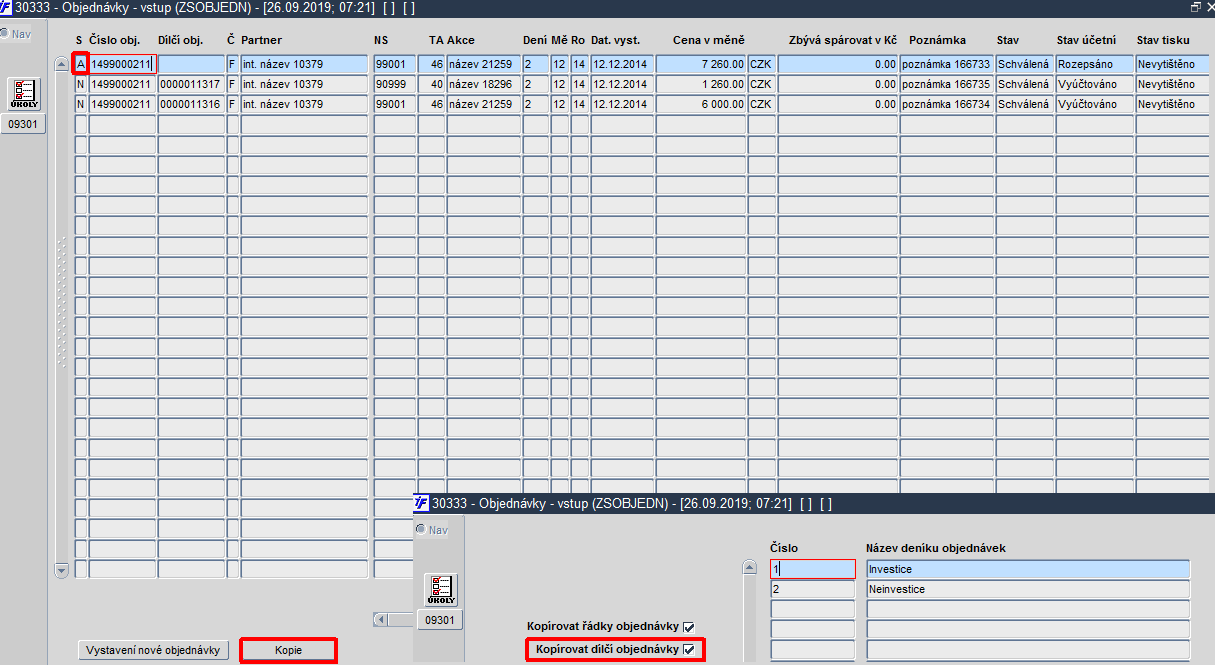Image resolution: width=1215 pixels, height=665 pixels.
Task: Click the Zbývá spárovat 0.00 cell in the 7 260.00 row
Action: 837,64
